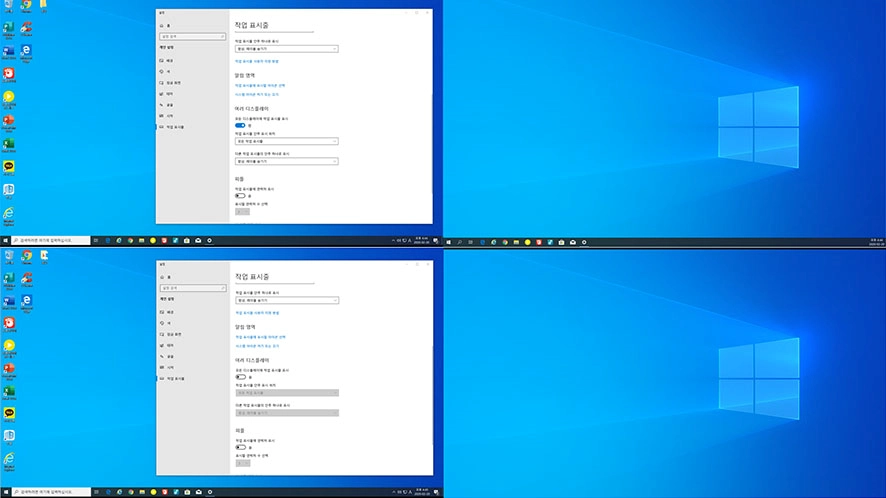Screen dimensions: 886x498
Task: Open Internet Explorer shortcut on lower-left desktop
Action: [8, 461]
